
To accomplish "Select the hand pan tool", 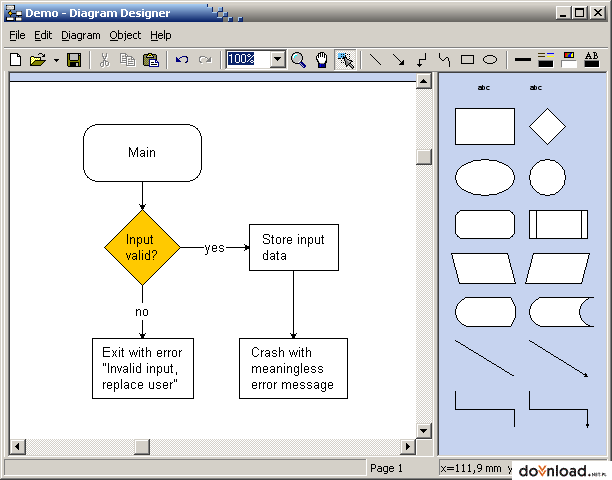I will coord(322,60).
